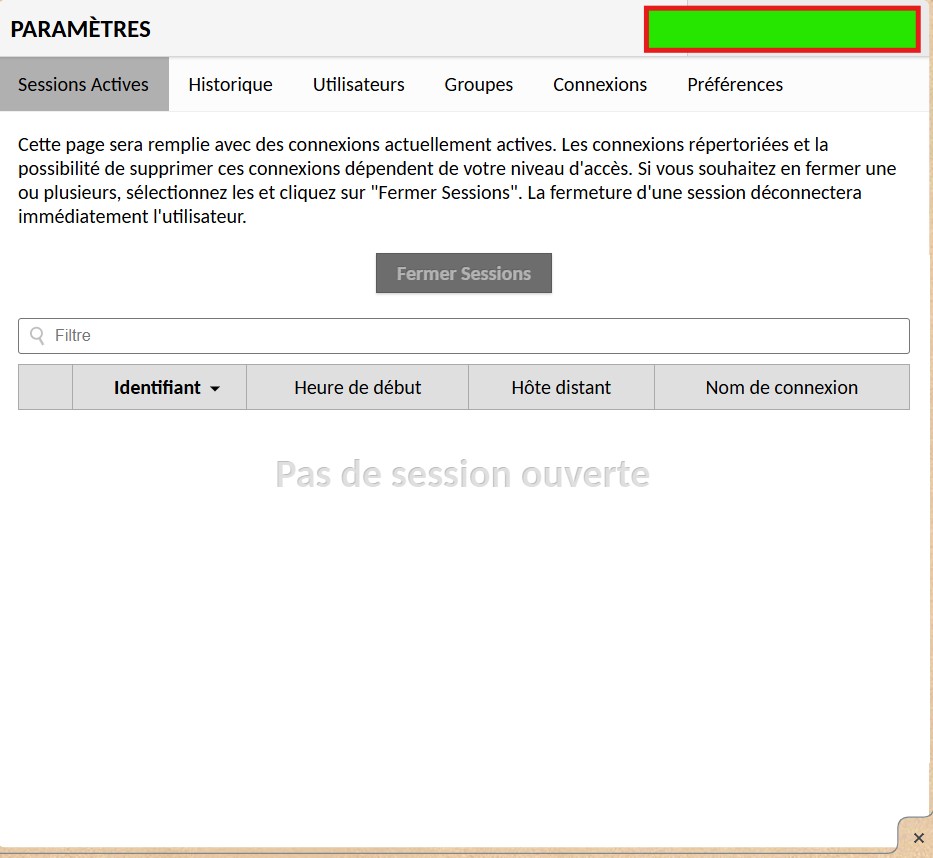
Task: Focus the Filtre search field
Action: (464, 336)
